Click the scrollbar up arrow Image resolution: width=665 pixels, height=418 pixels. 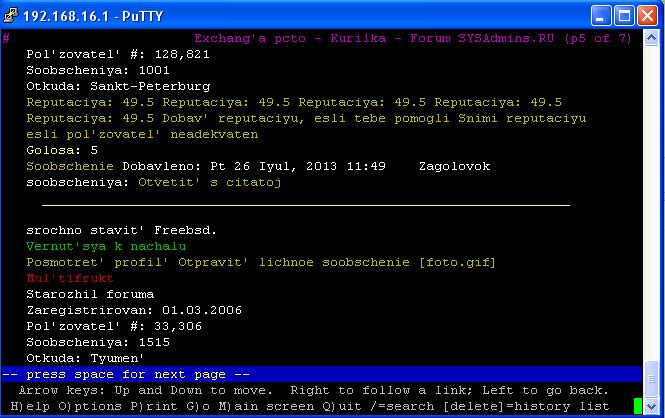click(x=651, y=38)
